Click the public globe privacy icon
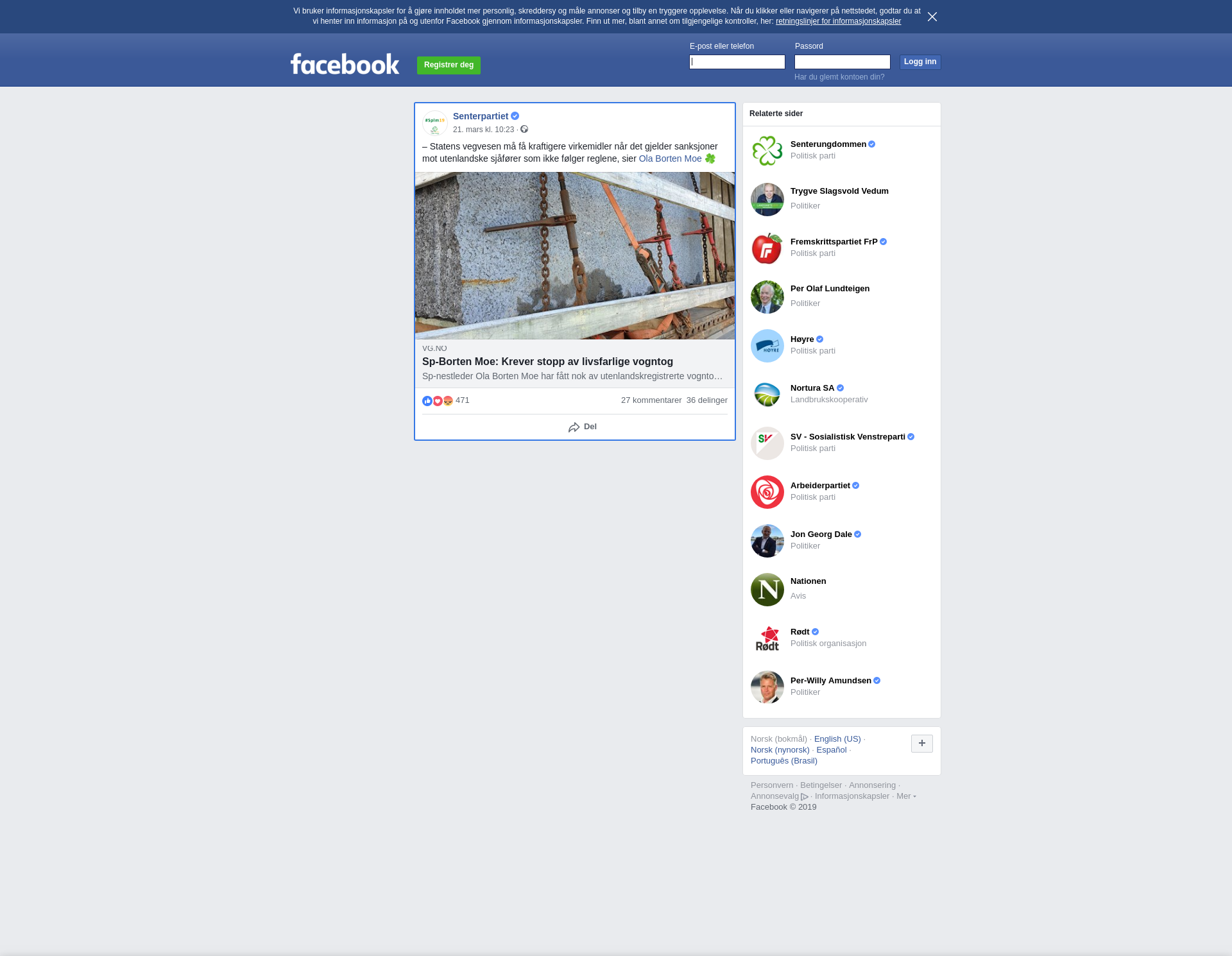Screen dimensions: 1232x956 (x=524, y=130)
